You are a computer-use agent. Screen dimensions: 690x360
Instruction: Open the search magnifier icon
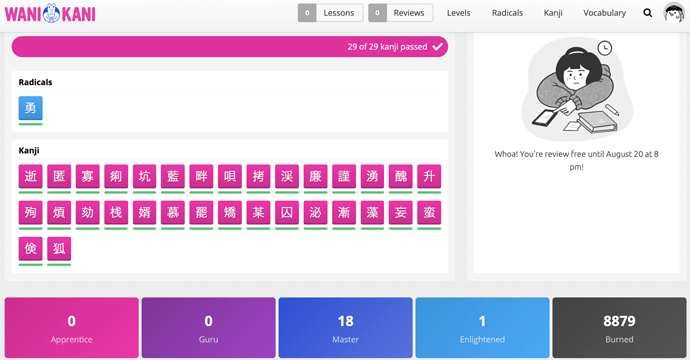[647, 13]
